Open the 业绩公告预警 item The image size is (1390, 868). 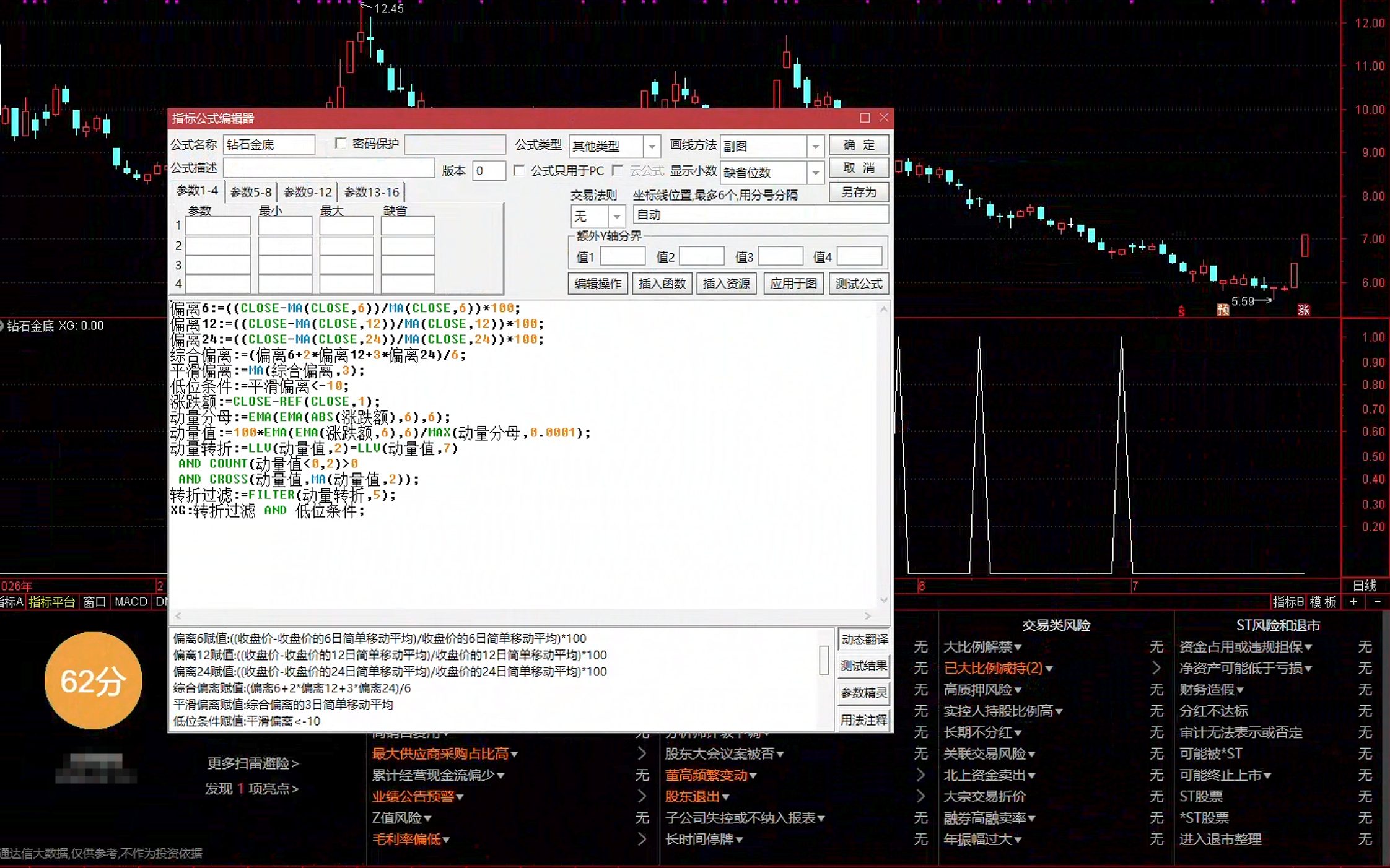point(417,796)
